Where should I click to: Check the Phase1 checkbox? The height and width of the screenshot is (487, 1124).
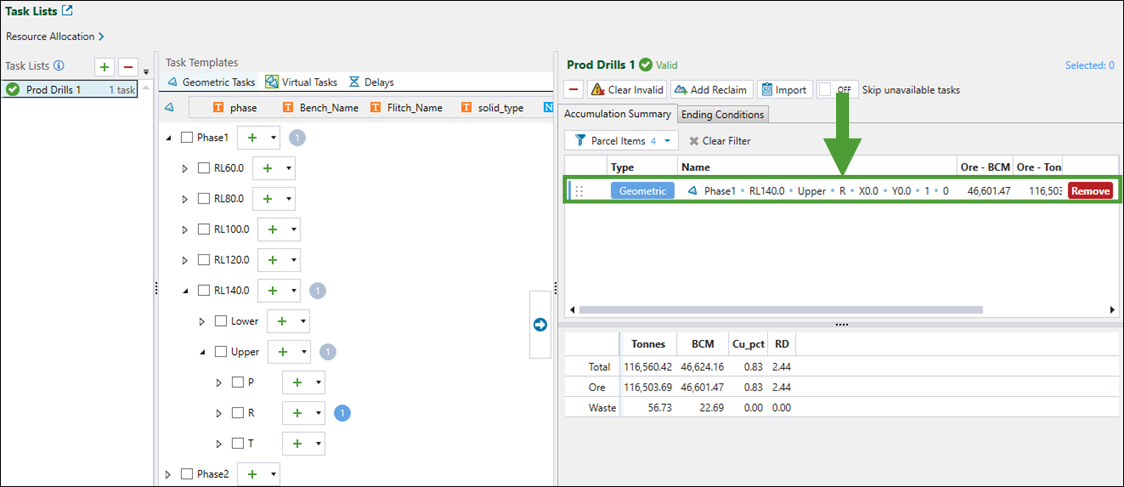click(187, 138)
